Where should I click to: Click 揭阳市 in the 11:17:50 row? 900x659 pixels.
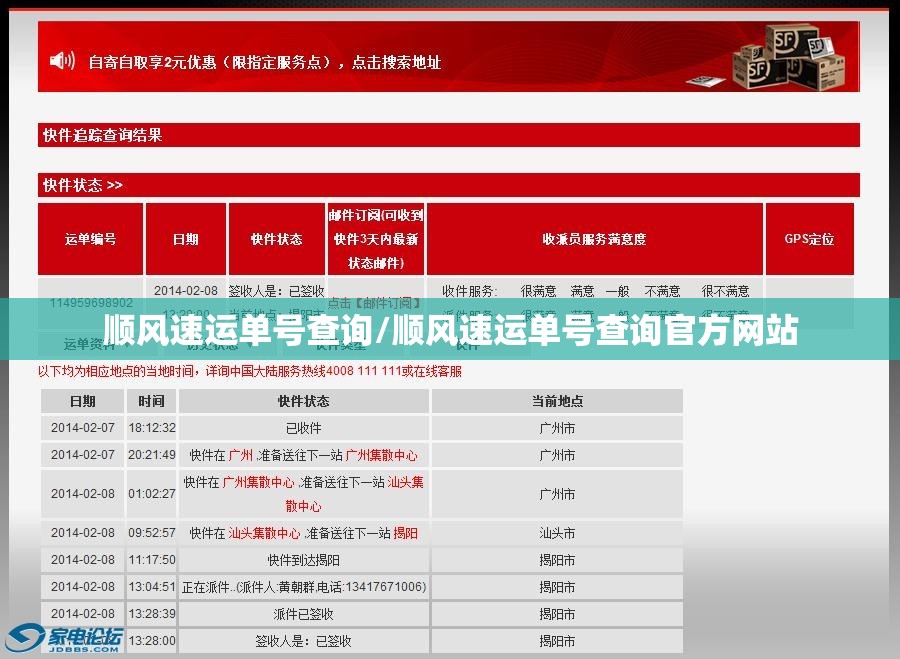[557, 560]
